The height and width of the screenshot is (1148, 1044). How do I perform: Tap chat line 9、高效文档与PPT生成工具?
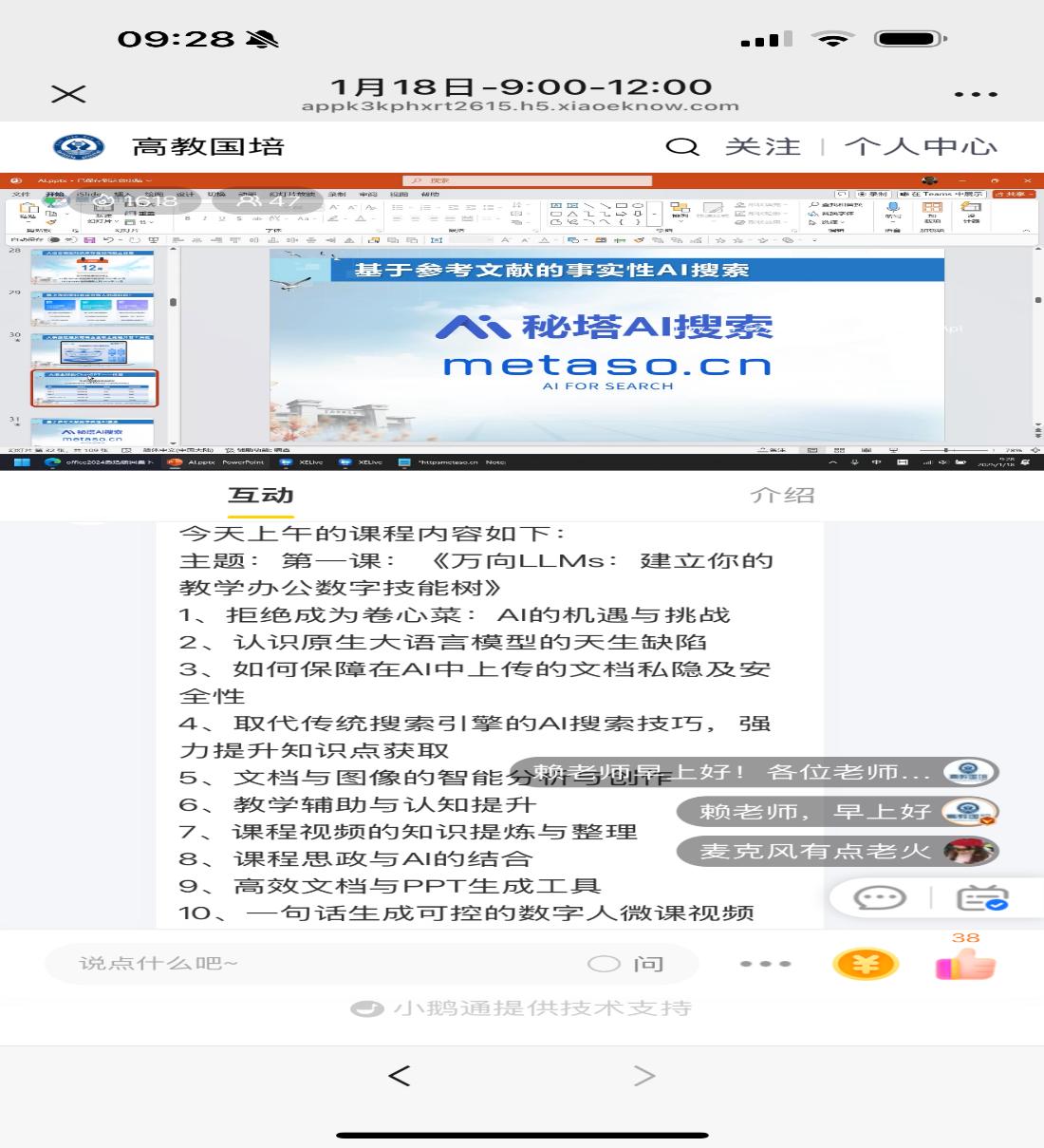[390, 886]
